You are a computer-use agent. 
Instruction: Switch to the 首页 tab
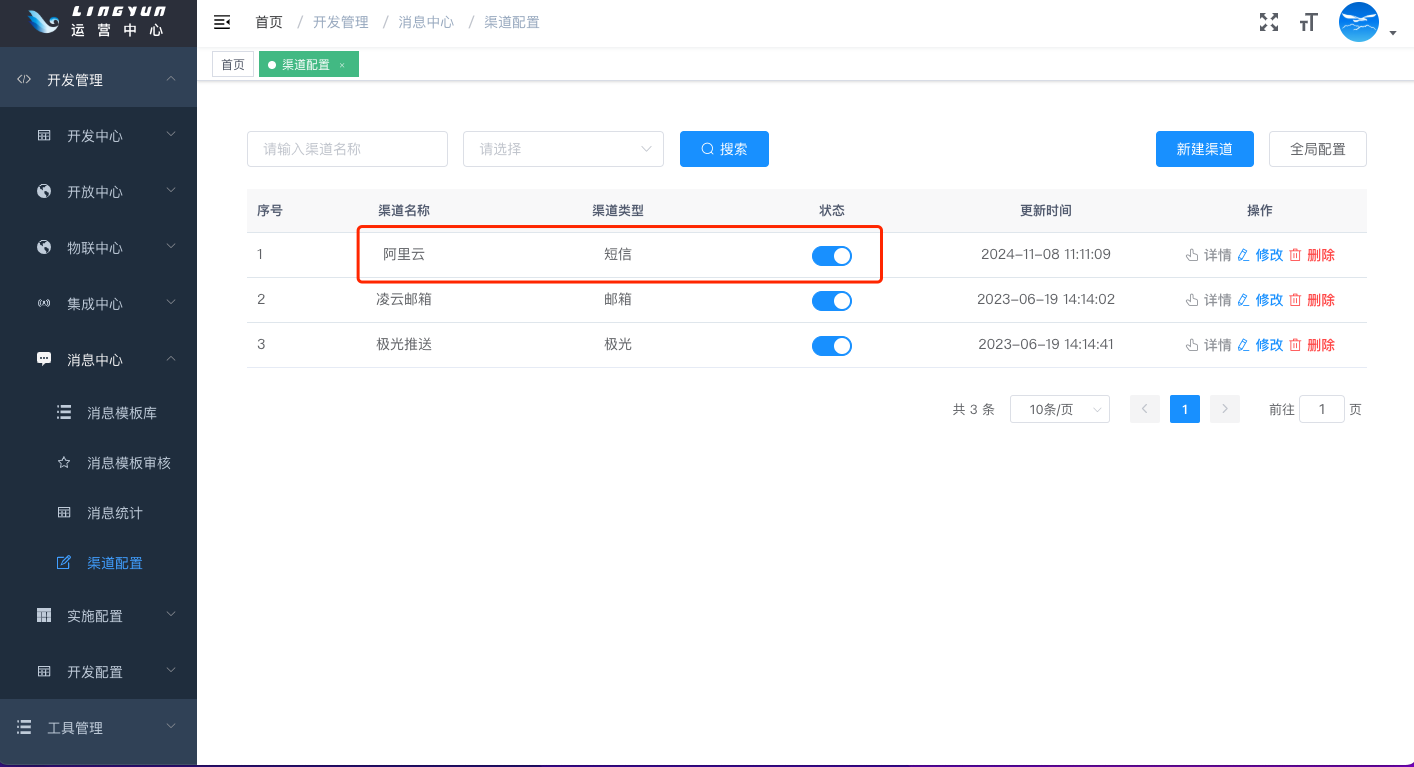coord(233,65)
